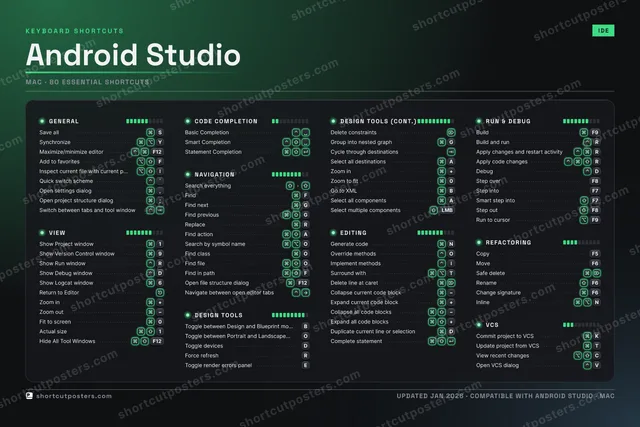Image resolution: width=640 pixels, height=427 pixels.
Task: Click the REFACTORING section heading
Action: tap(508, 242)
